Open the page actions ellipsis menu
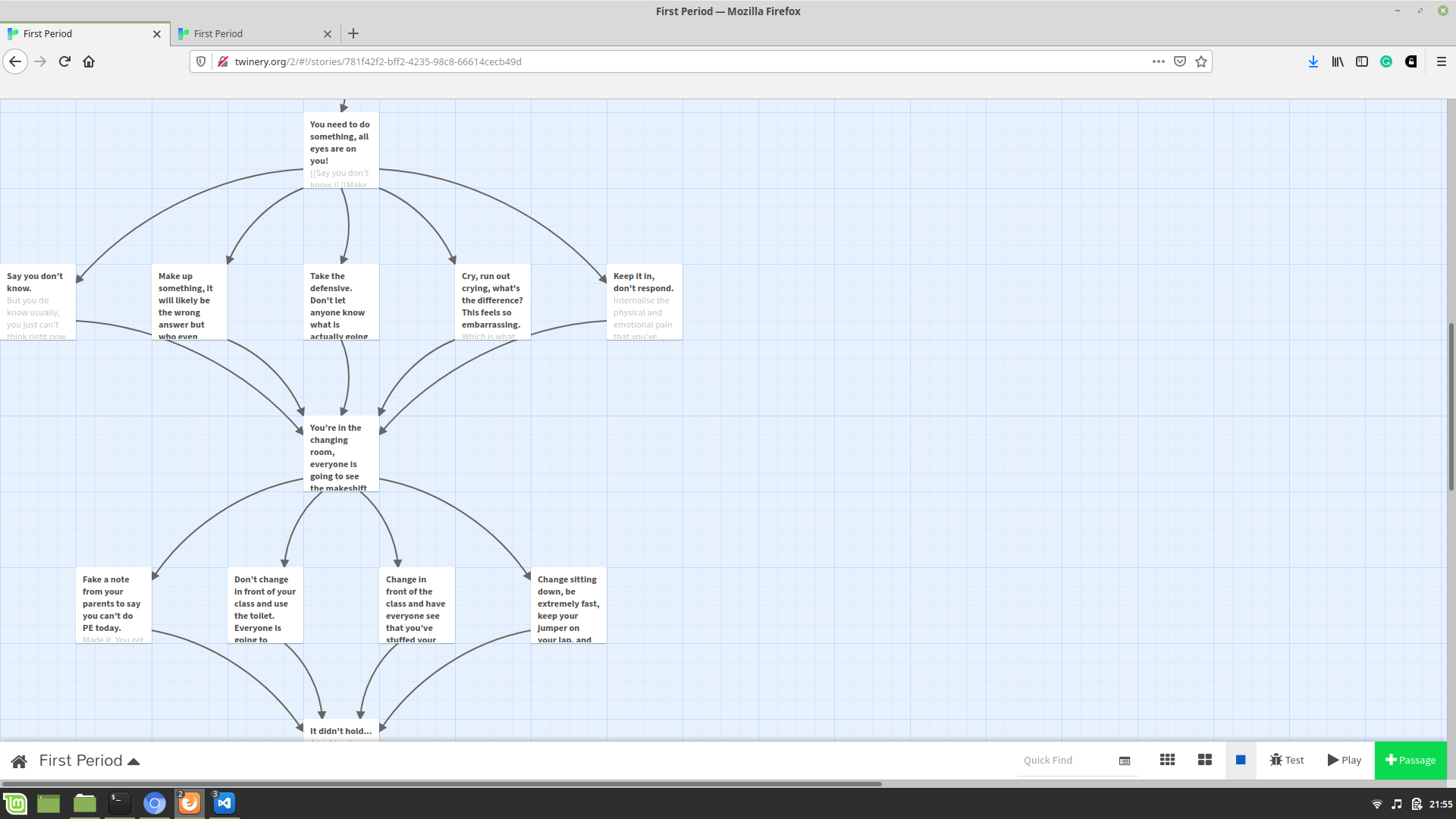The height and width of the screenshot is (819, 1456). tap(1158, 61)
